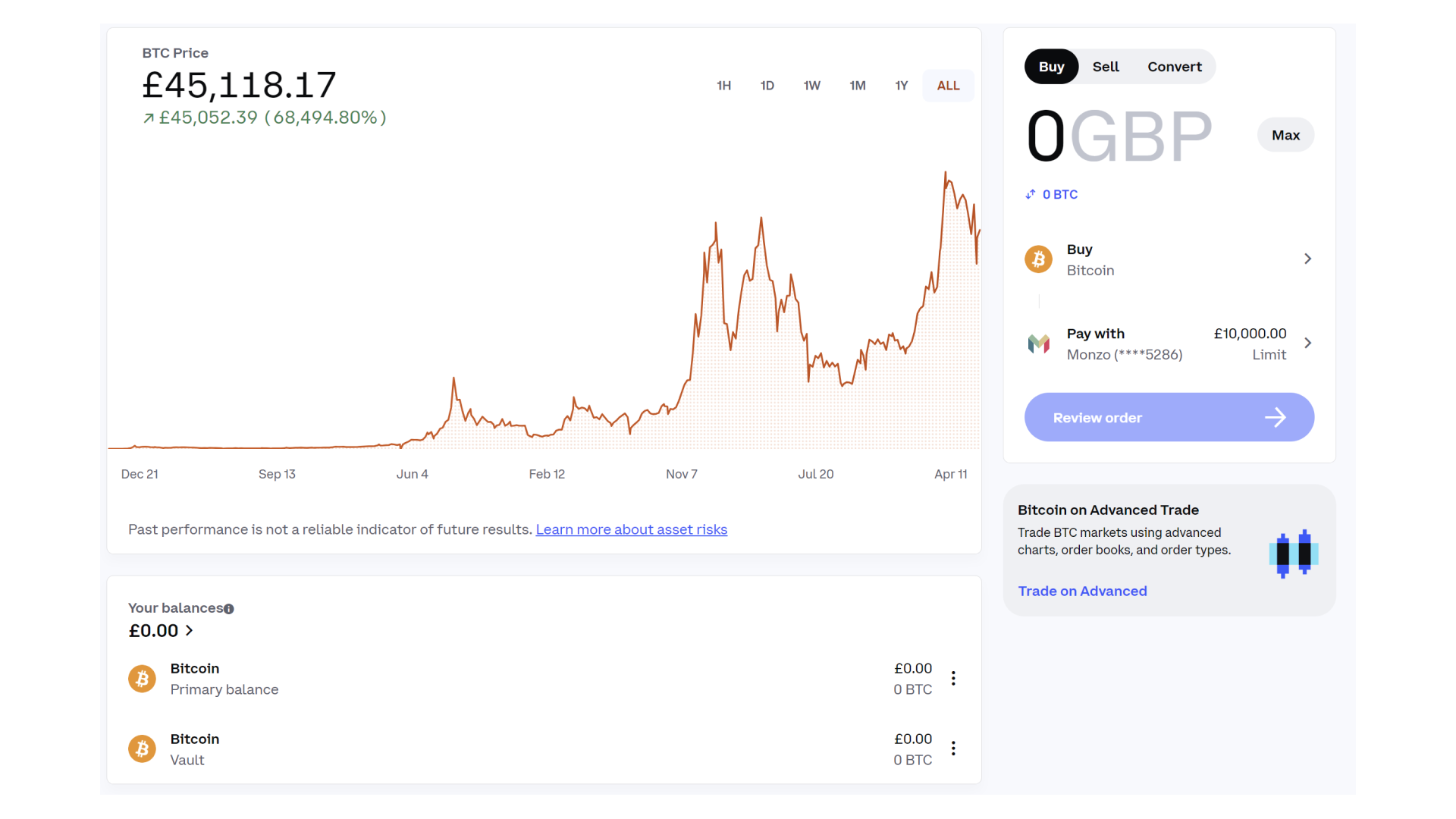Select the ALL timeframe option
Screen dimensions: 1456x819
[x=948, y=85]
